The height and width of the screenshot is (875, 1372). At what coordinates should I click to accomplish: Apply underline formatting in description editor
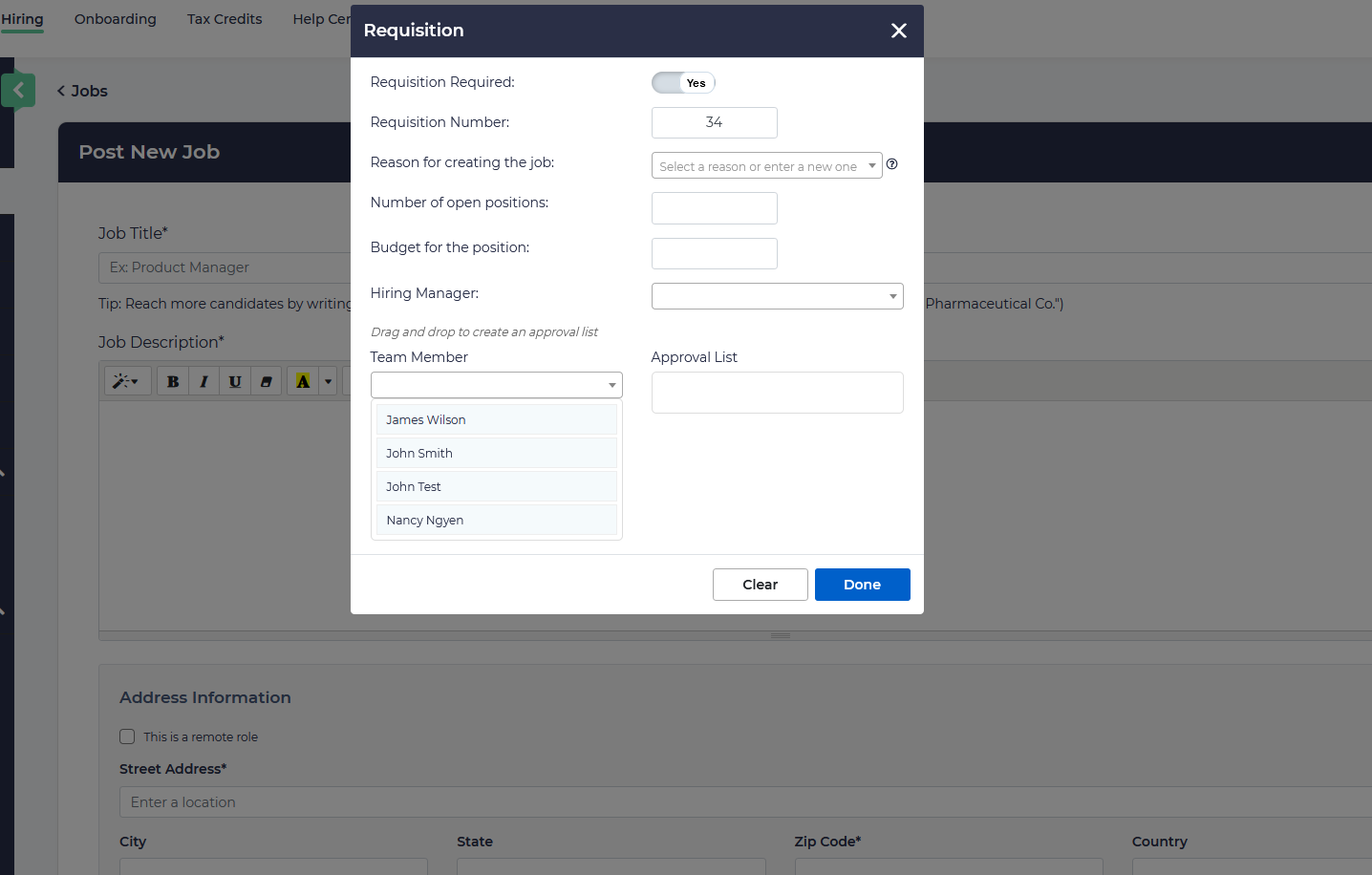pos(235,382)
